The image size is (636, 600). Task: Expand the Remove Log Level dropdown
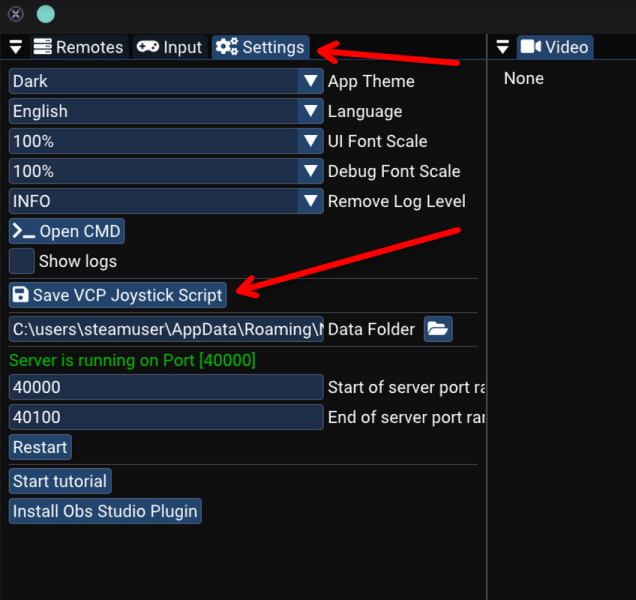click(x=165, y=201)
